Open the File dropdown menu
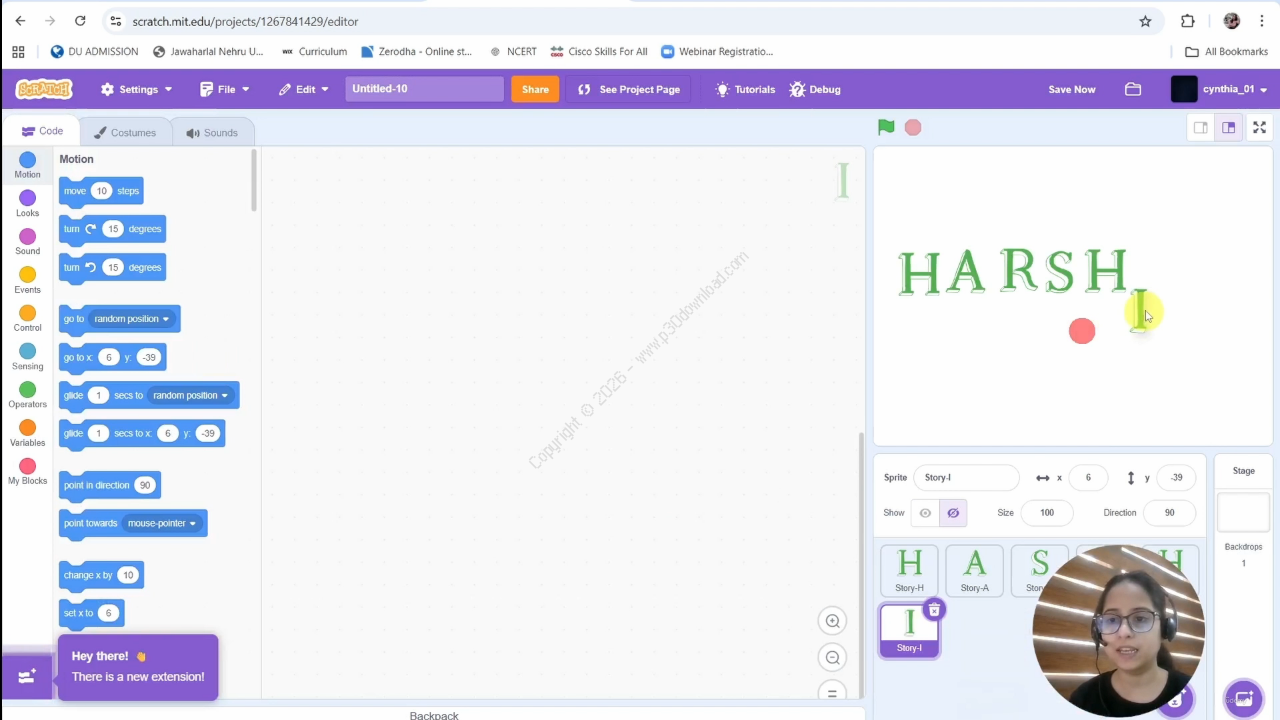This screenshot has width=1280, height=720. tap(225, 89)
